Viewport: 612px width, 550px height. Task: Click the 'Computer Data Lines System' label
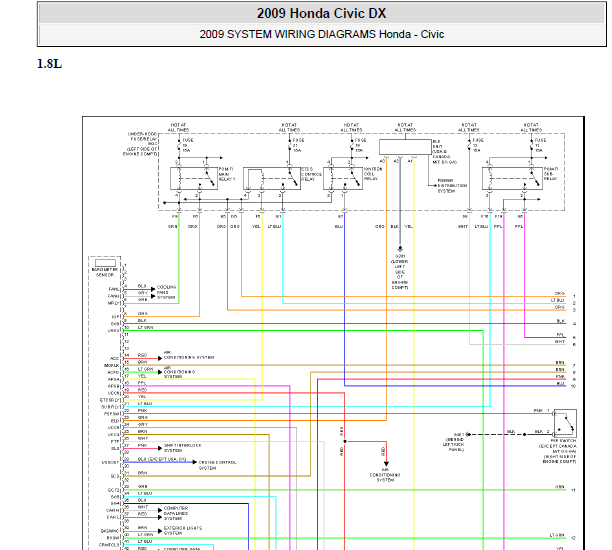tap(176, 513)
